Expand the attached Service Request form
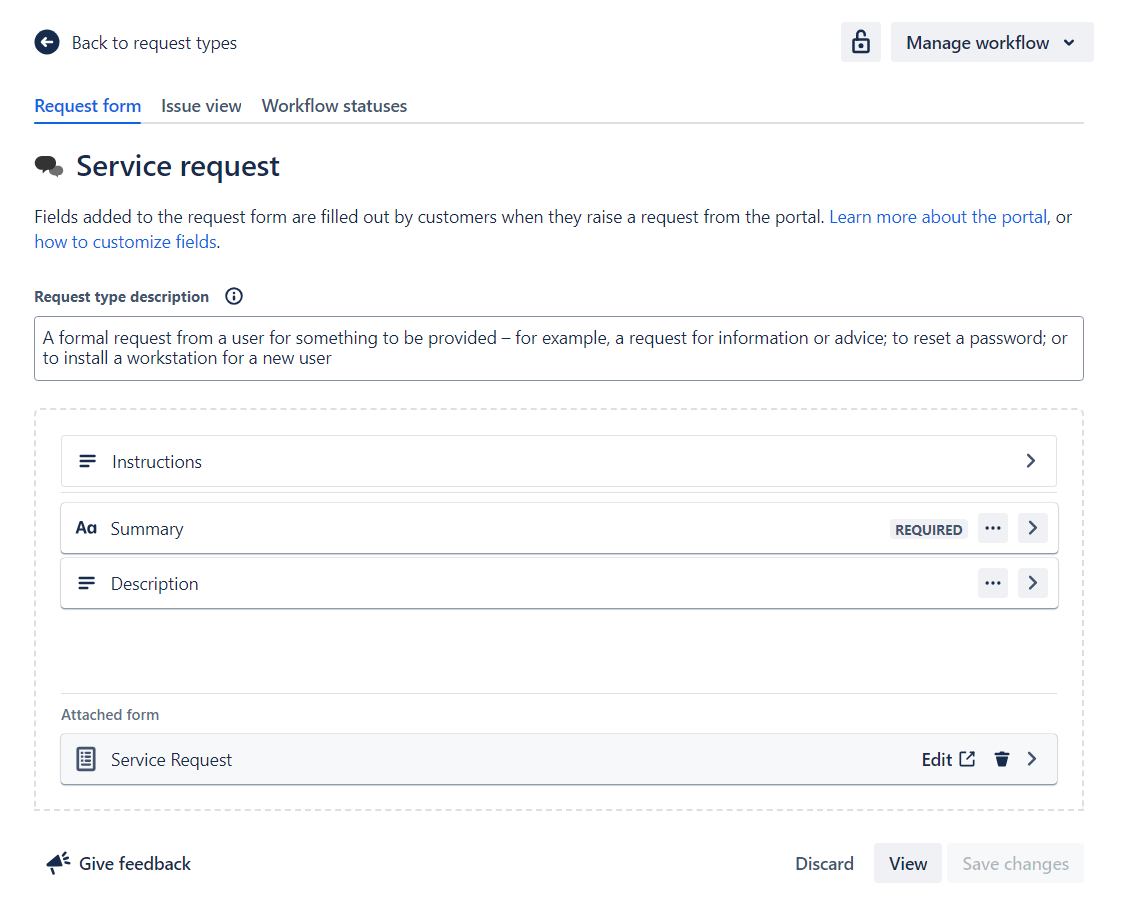The width and height of the screenshot is (1132, 904). (1031, 759)
